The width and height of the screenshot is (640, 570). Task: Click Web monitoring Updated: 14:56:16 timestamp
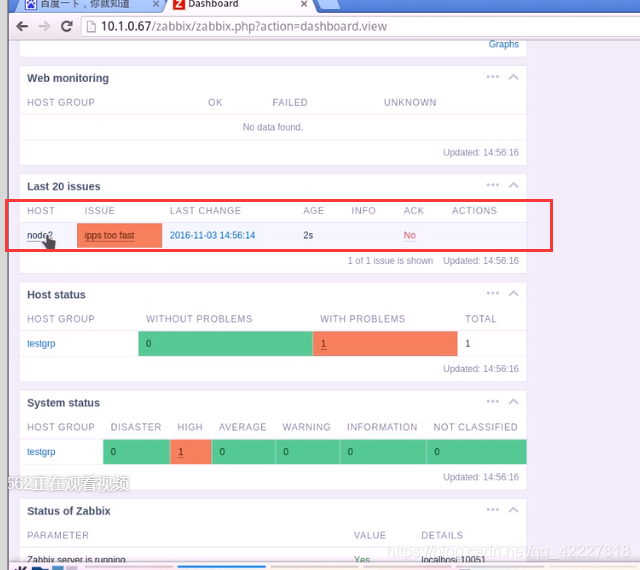coord(481,152)
